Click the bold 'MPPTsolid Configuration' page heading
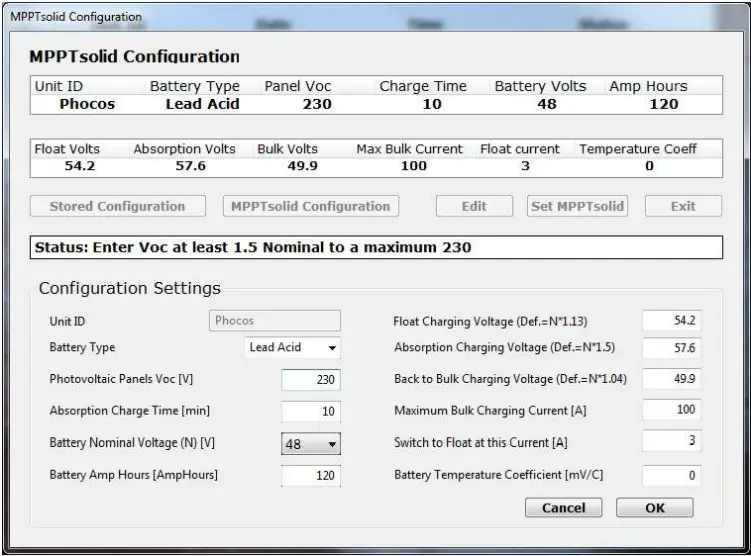This screenshot has height=556, width=751. pos(135,57)
